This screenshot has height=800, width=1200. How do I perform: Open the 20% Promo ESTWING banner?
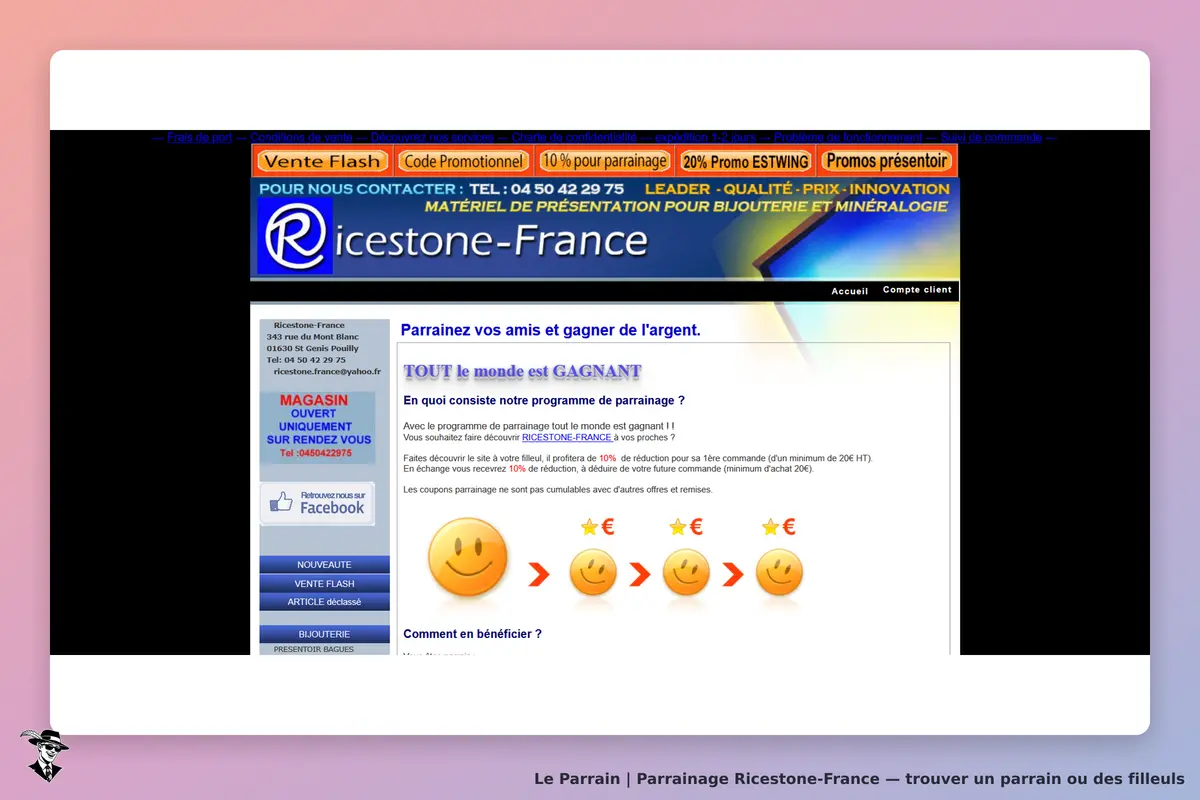[x=745, y=161]
